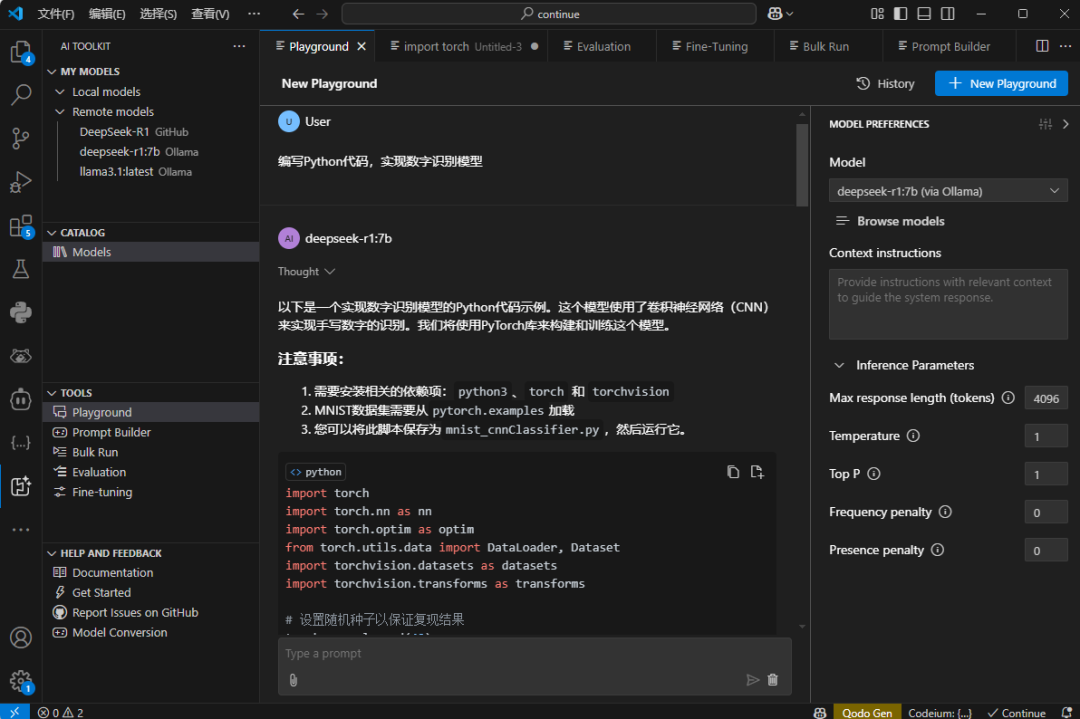Show info for Presence penalty

(x=937, y=550)
